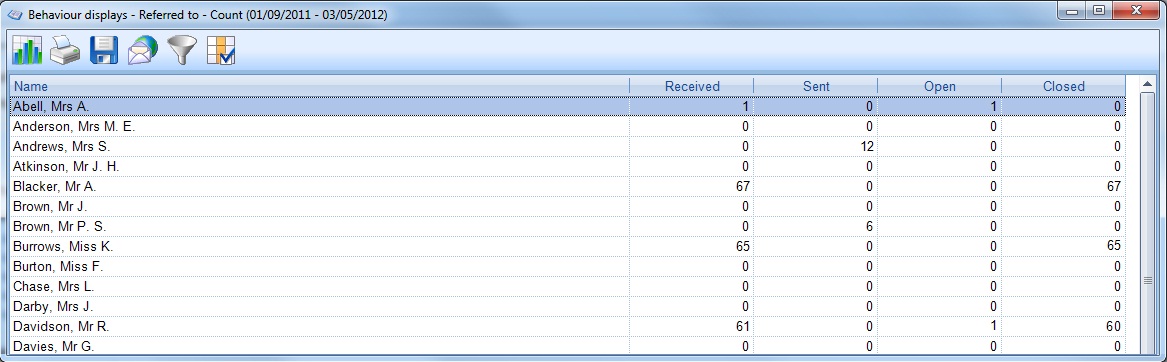The width and height of the screenshot is (1167, 362).
Task: Maximize the Behaviour displays window
Action: (x=1099, y=11)
